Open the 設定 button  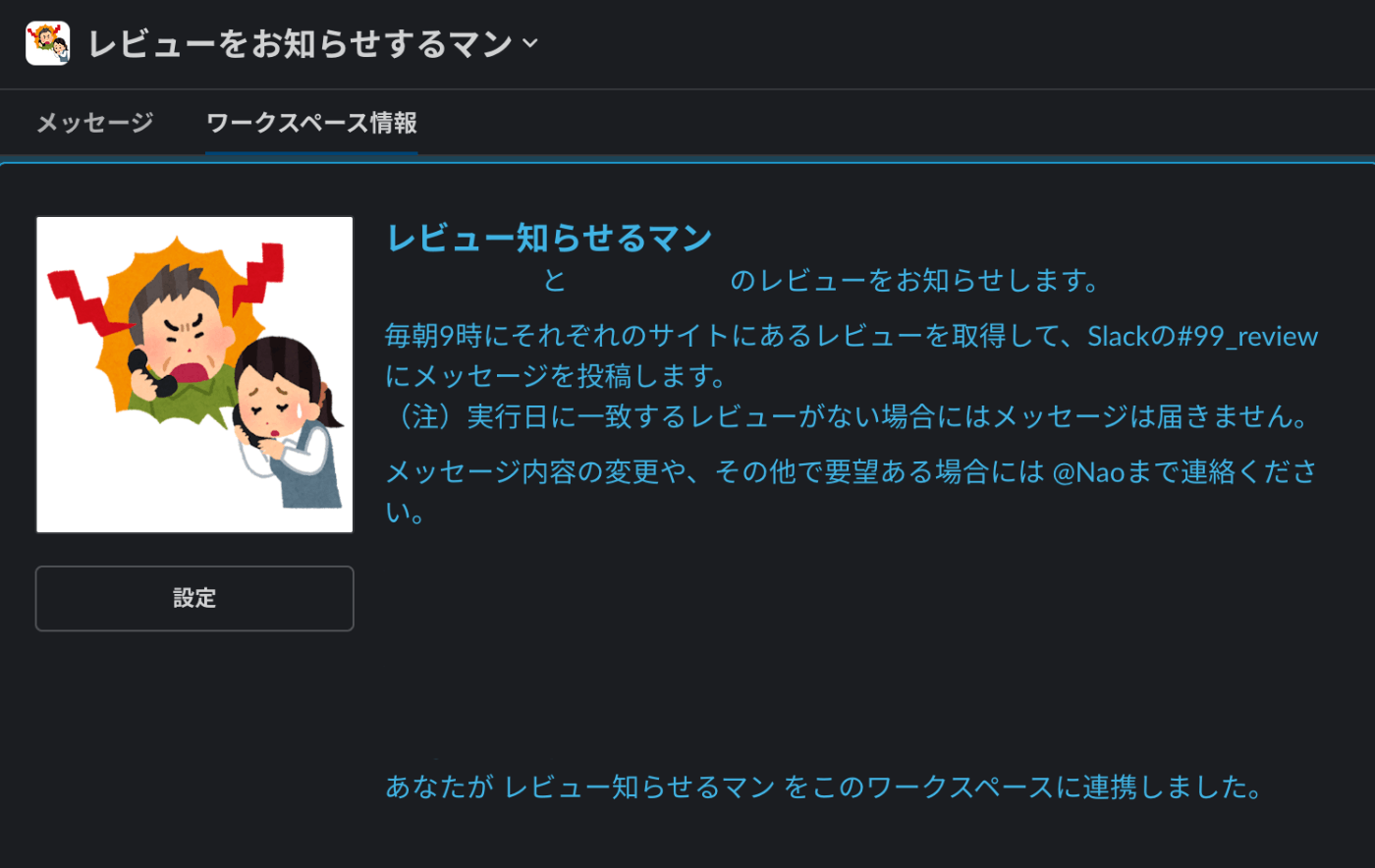194,598
